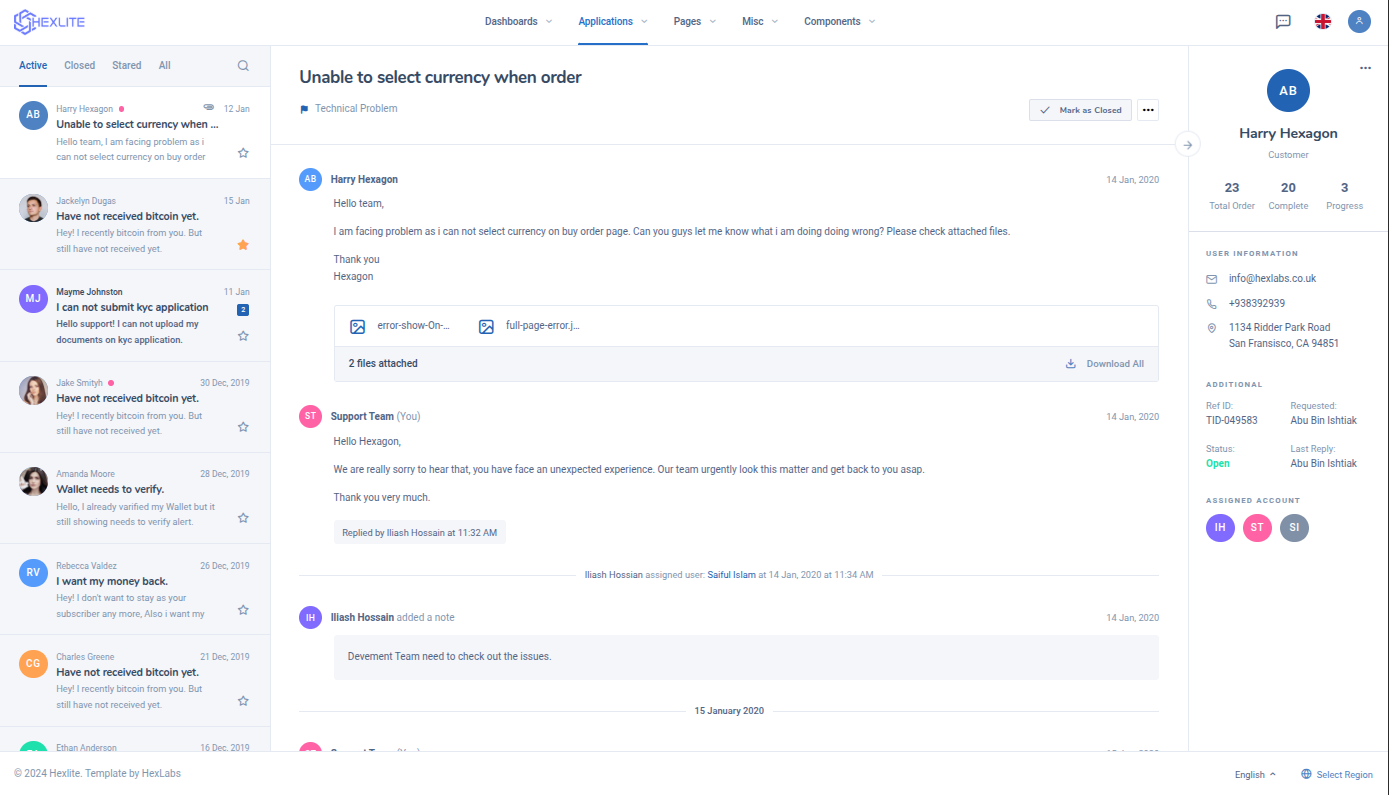Open the error-show-On attached file

point(400,326)
